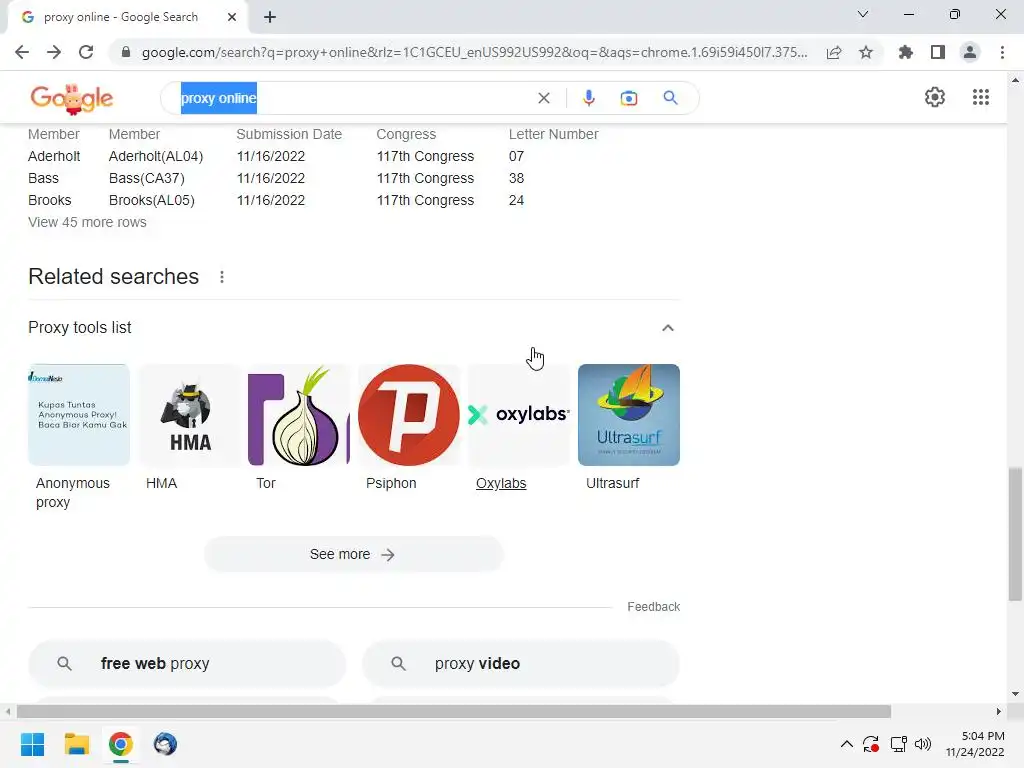
Task: Click See more button
Action: click(353, 554)
